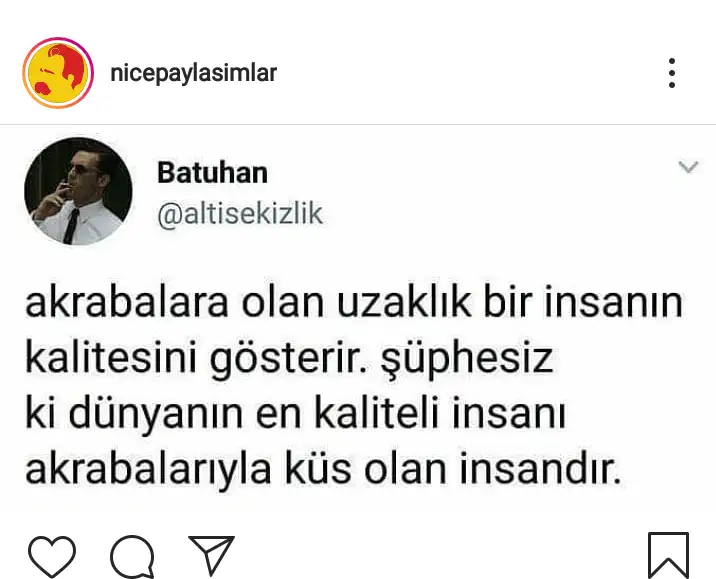Screen dimensions: 716x579
Task: Click the word 'akrabalara' at the tweet start
Action: (126, 302)
